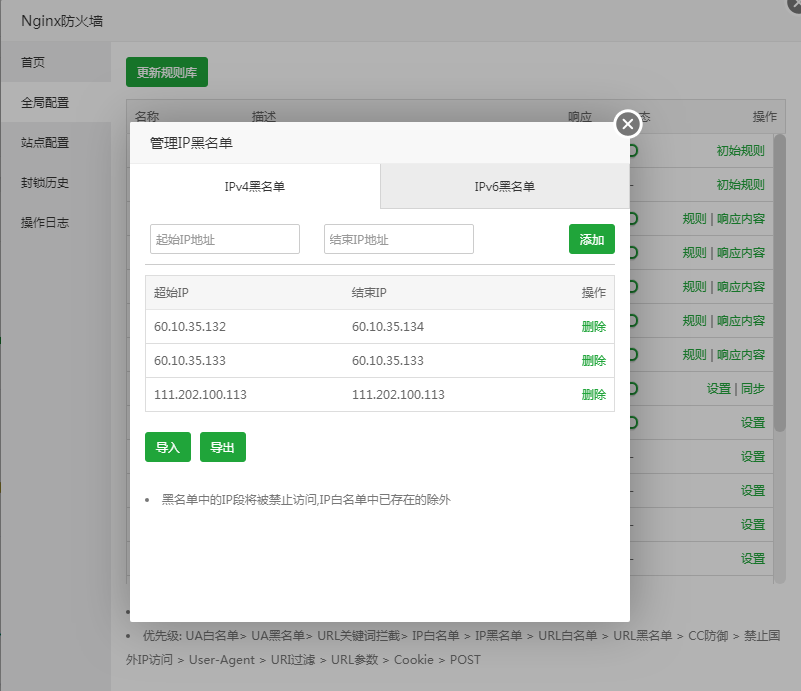
Task: Focus the 结束IP地址 input field
Action: 398,239
